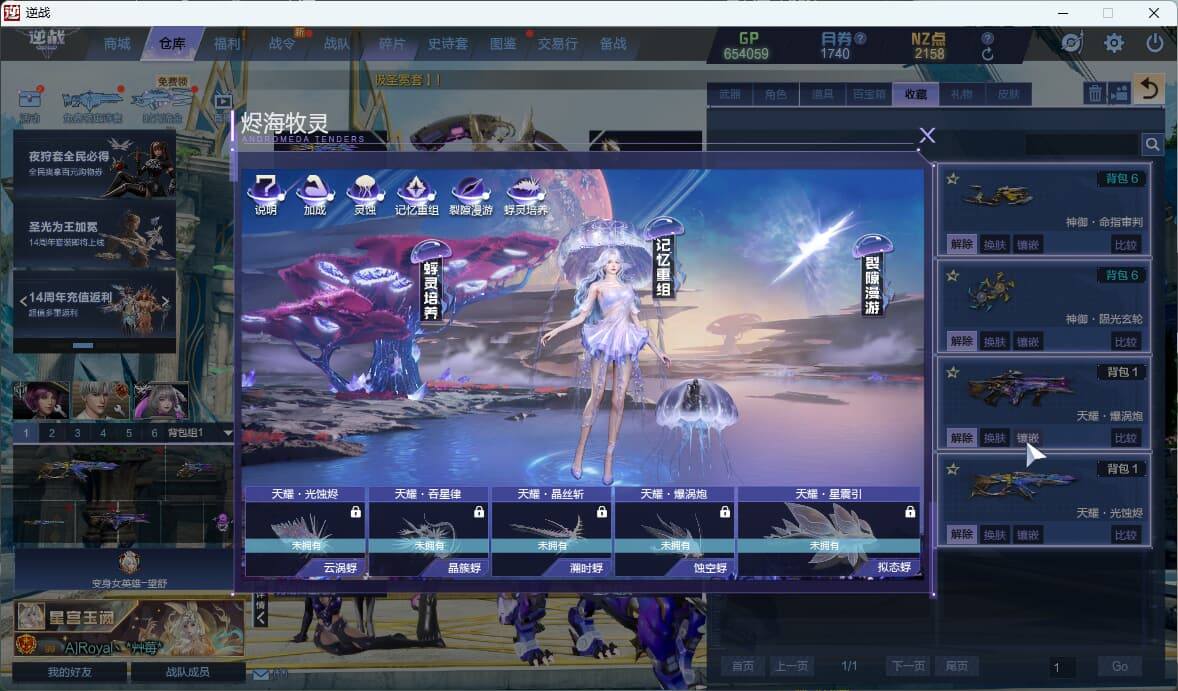Open the 灵蚀 jellyfish icon

coord(365,195)
